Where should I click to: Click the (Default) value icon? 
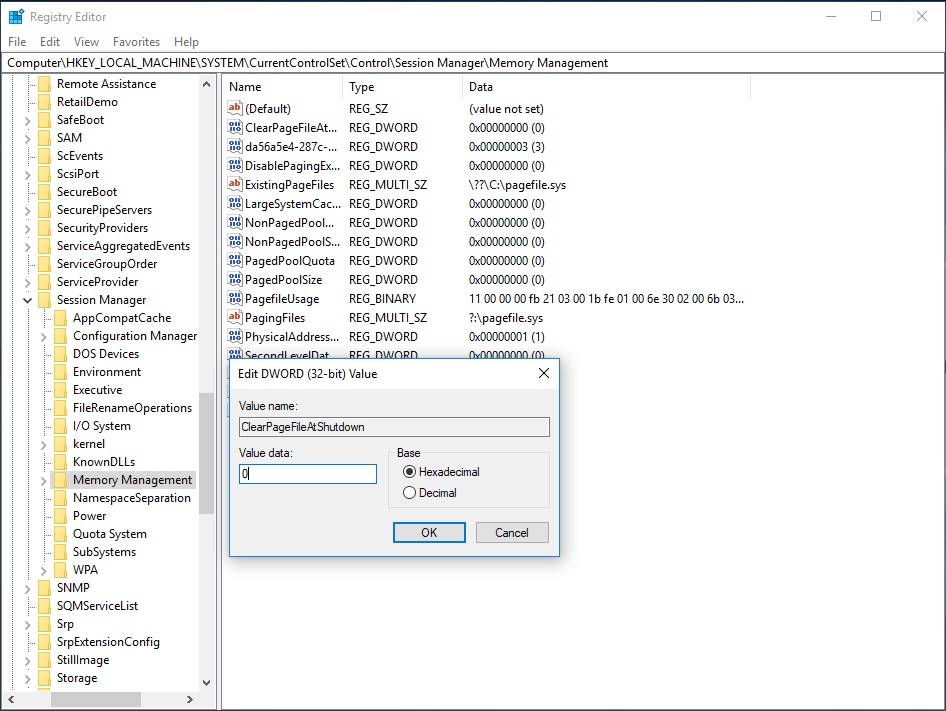coord(235,108)
